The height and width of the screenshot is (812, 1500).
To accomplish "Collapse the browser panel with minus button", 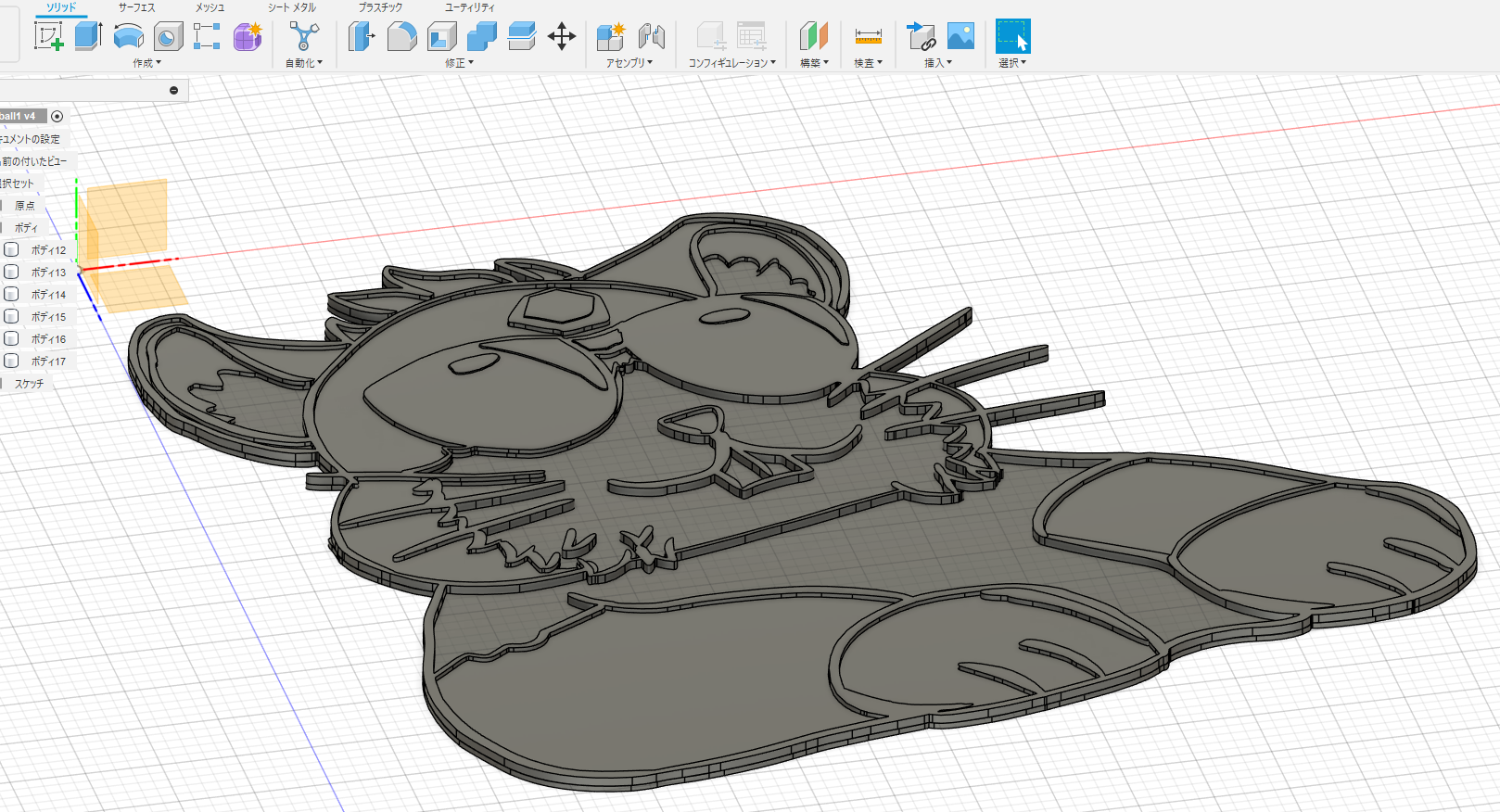I will pyautogui.click(x=173, y=90).
